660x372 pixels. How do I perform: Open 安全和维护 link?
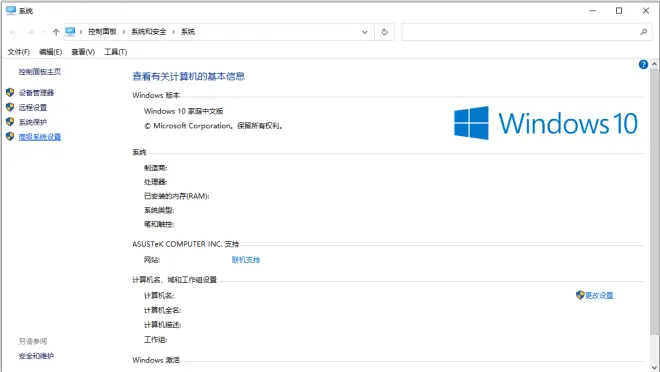36,356
